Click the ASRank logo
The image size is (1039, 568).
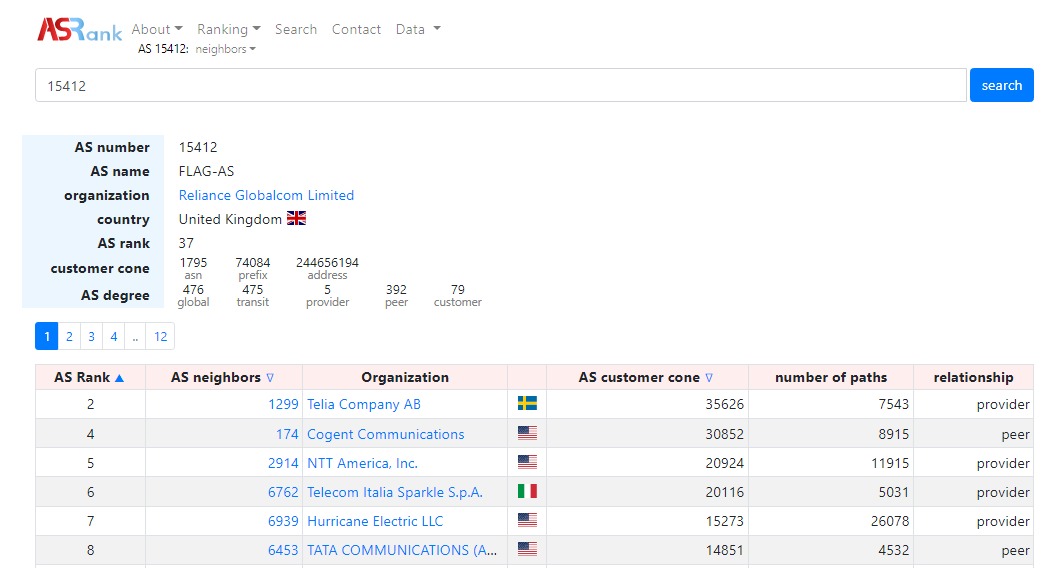(80, 30)
